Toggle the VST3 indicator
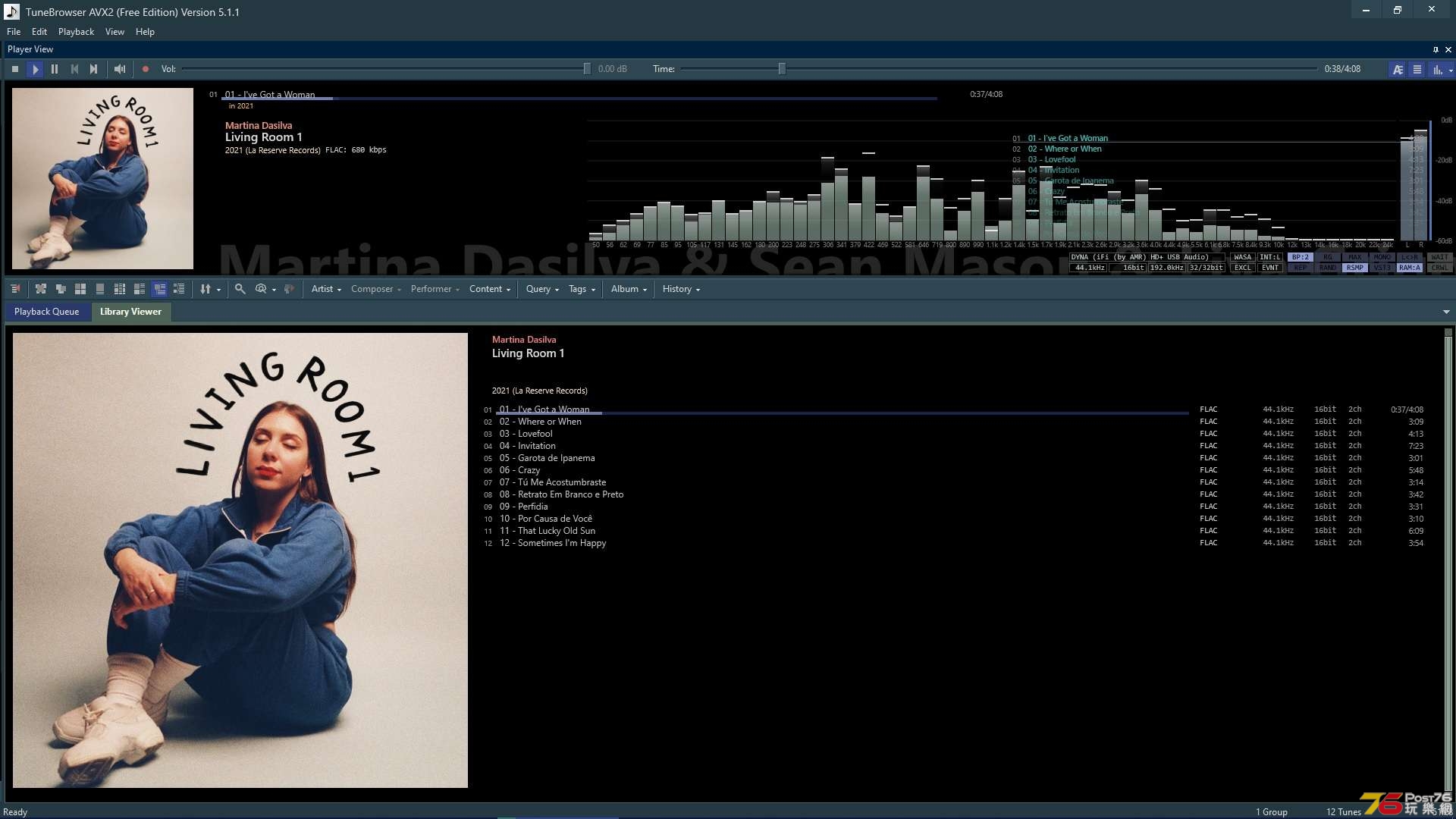Screen dimensions: 1456x819 pos(1382,268)
